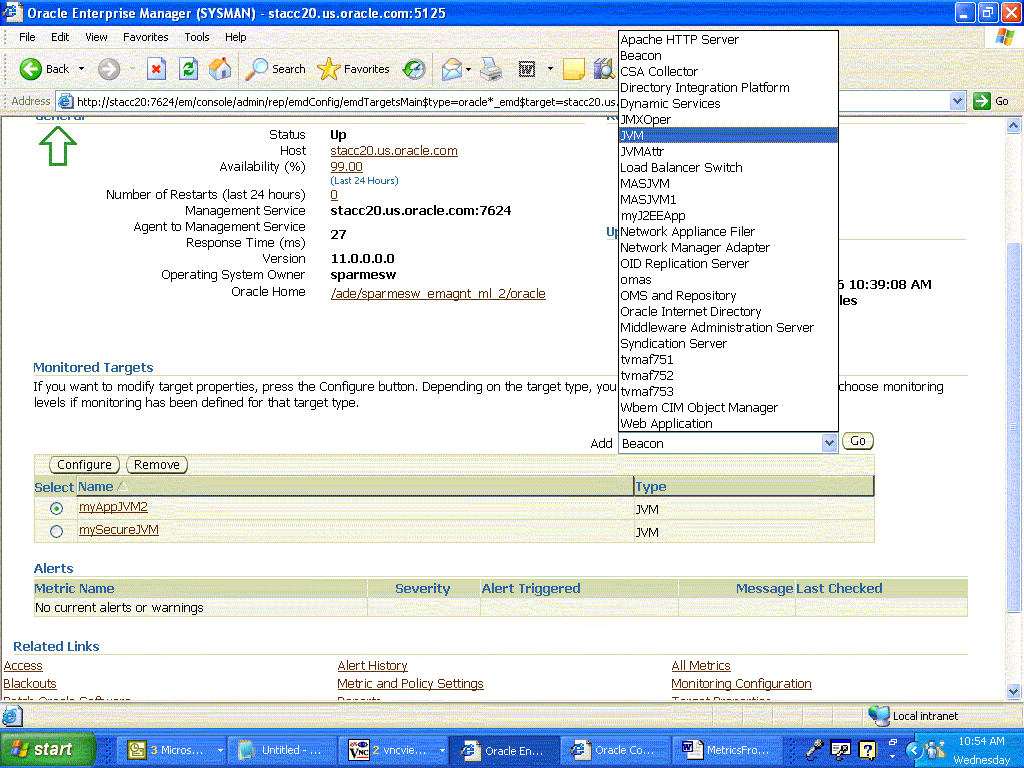Click the Go button next to Add
Screen dimensions: 1024x768
point(857,441)
